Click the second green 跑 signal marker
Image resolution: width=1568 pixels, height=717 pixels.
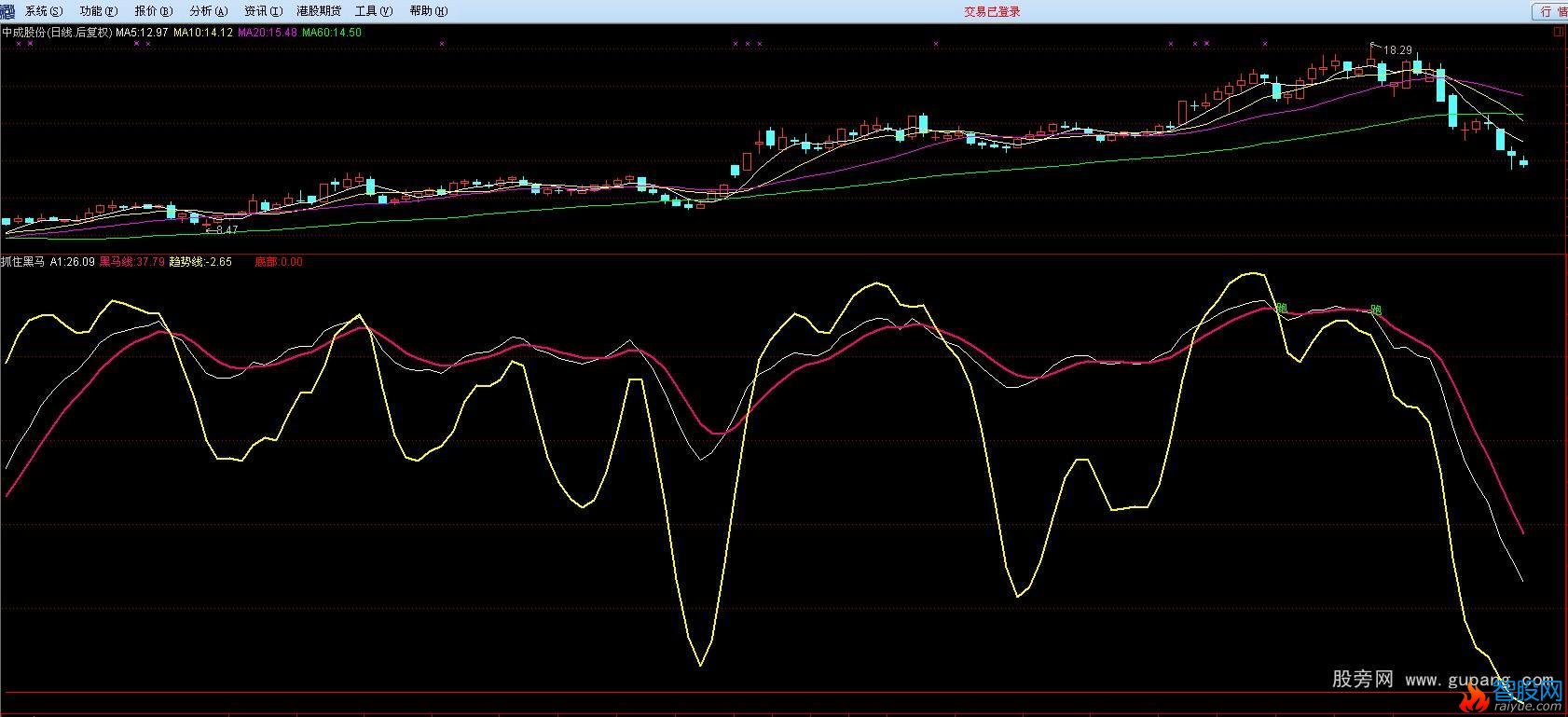click(1376, 310)
